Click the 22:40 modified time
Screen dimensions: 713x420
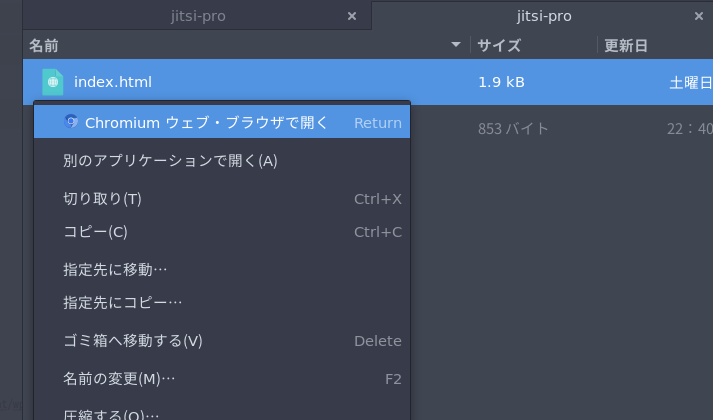(x=690, y=129)
